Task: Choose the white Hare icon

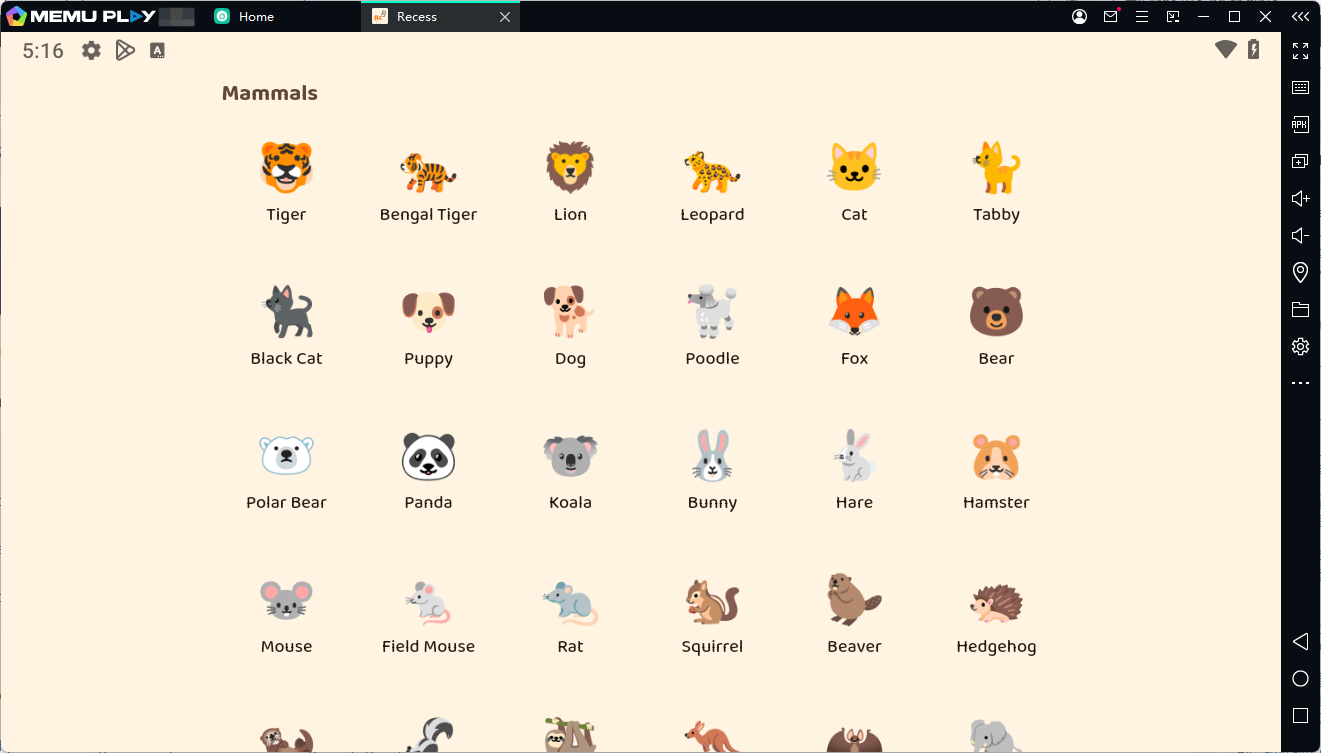Action: point(854,455)
